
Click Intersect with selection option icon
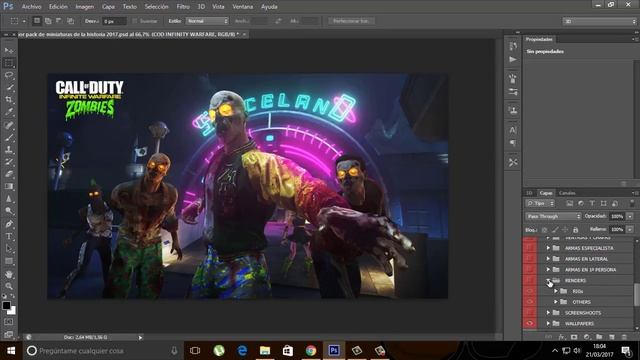click(x=71, y=21)
